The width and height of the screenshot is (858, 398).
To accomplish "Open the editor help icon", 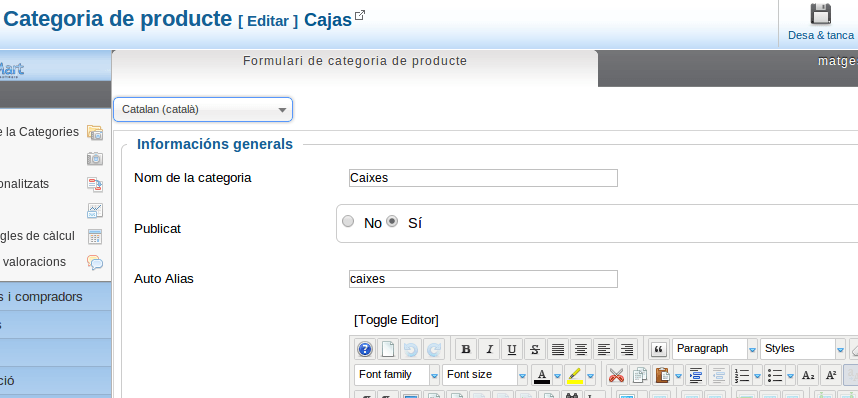I will (365, 349).
